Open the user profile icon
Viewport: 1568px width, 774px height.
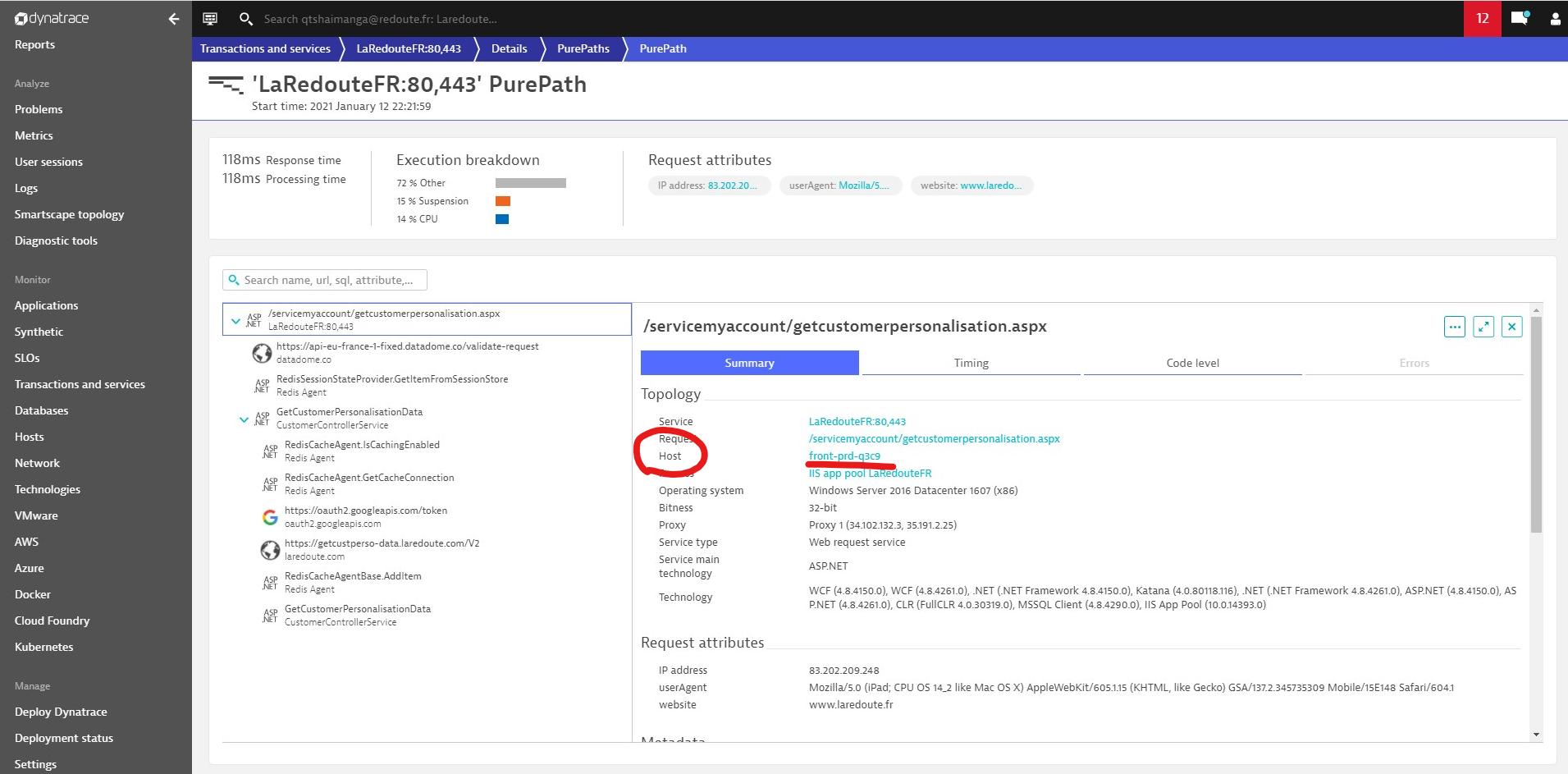pos(1555,19)
